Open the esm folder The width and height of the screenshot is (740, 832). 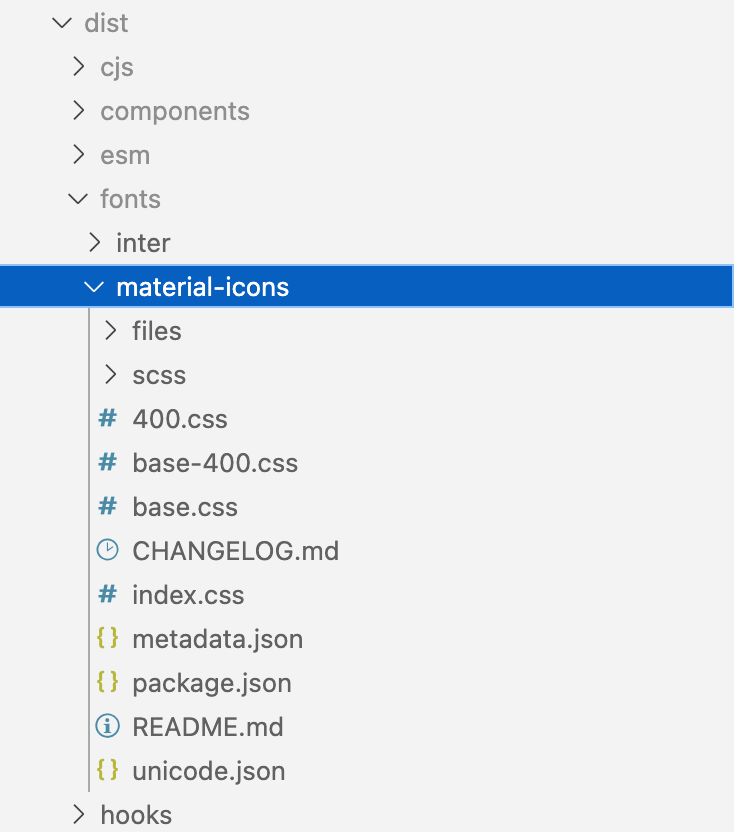[x=125, y=155]
